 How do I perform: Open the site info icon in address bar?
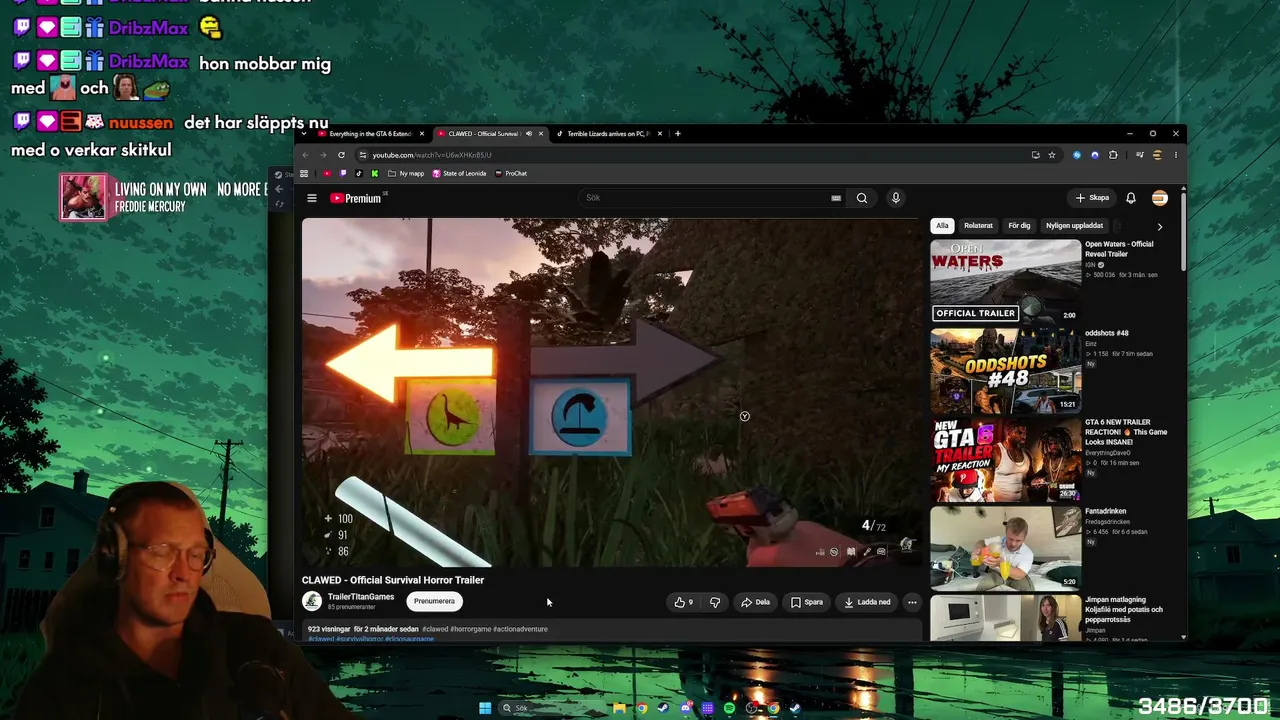362,155
